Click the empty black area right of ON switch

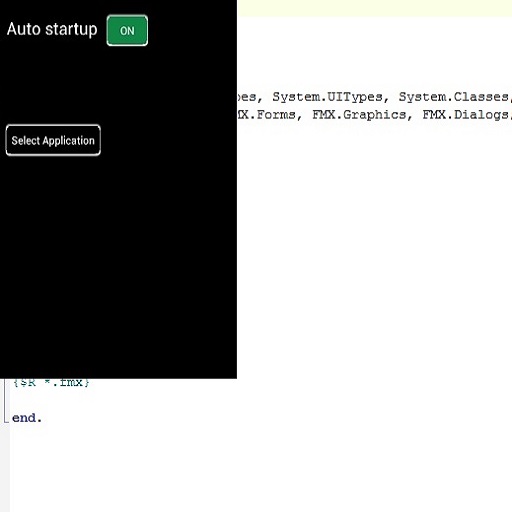(192, 30)
